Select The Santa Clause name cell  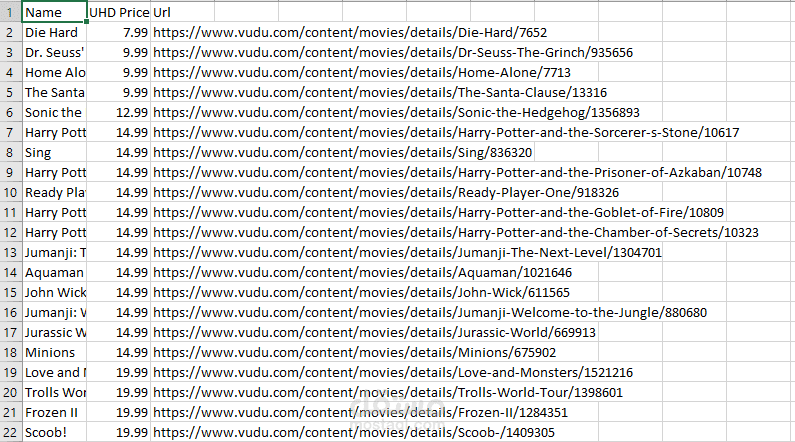54,92
